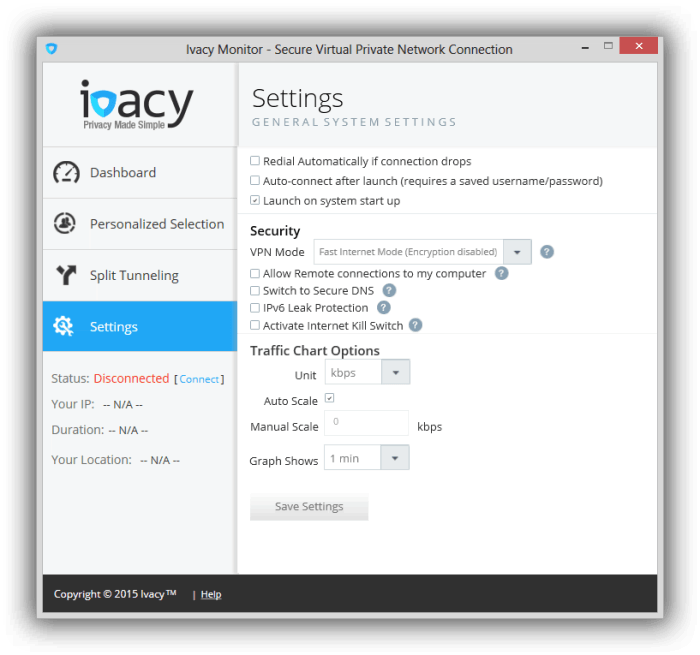
Task: Enable Redial Automatically if connection drops
Action: tap(255, 161)
